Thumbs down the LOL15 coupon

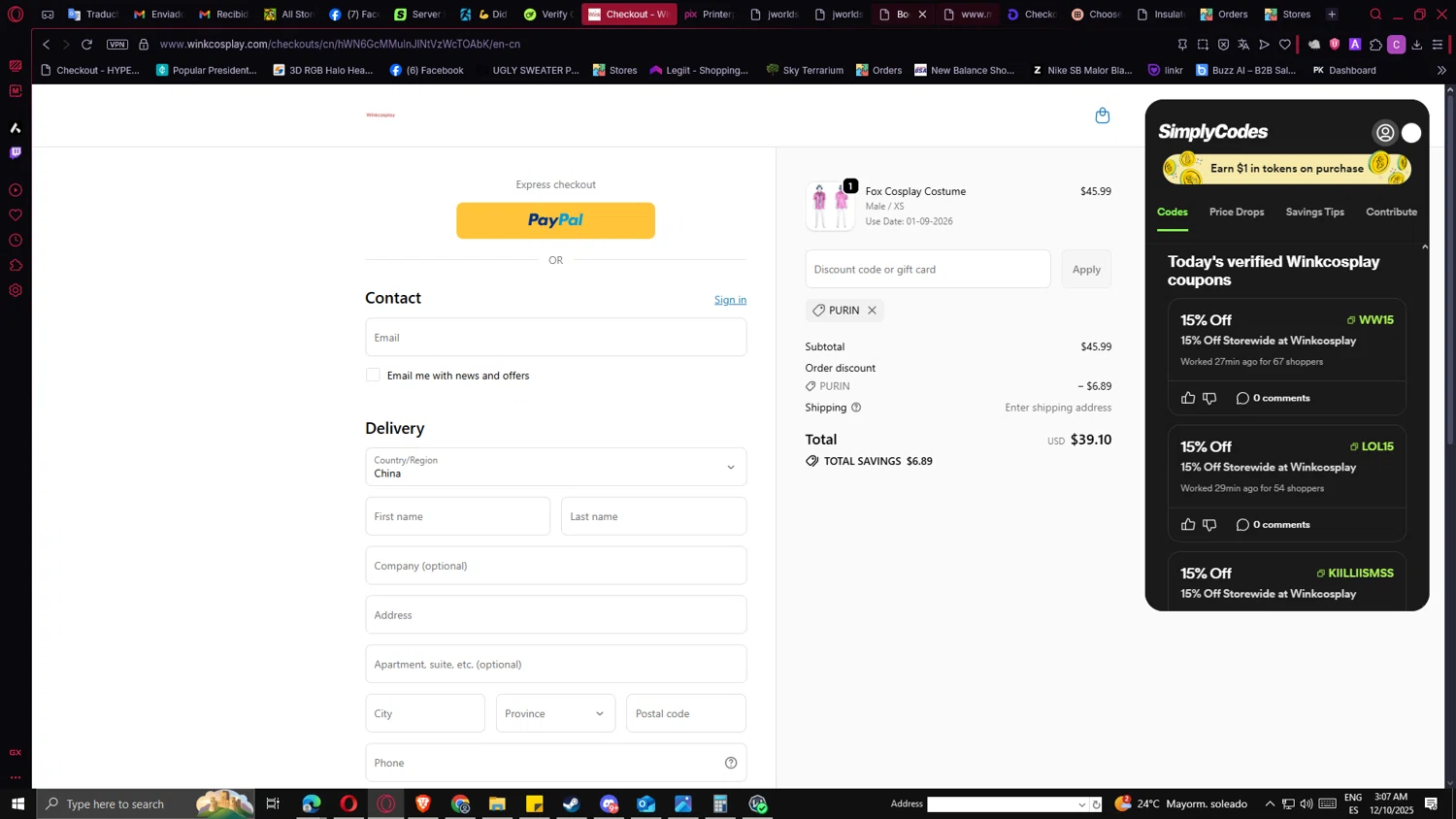pyautogui.click(x=1209, y=524)
